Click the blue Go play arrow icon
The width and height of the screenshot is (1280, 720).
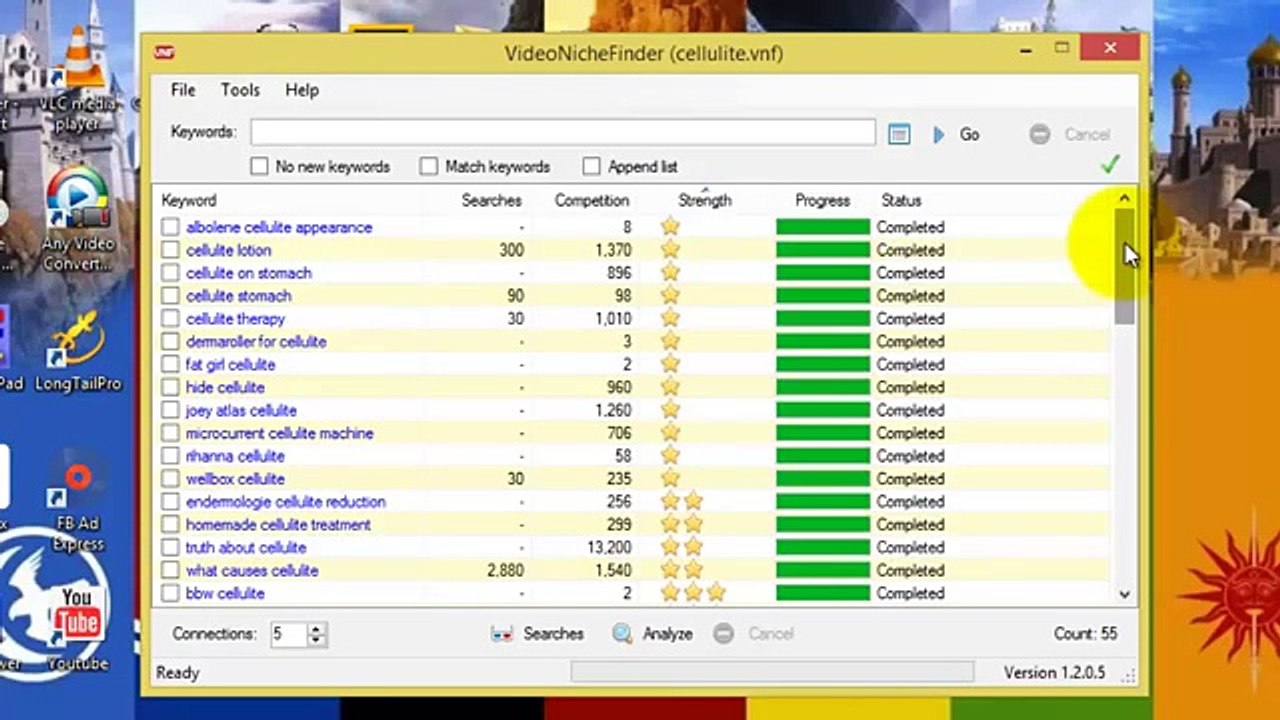[x=938, y=134]
